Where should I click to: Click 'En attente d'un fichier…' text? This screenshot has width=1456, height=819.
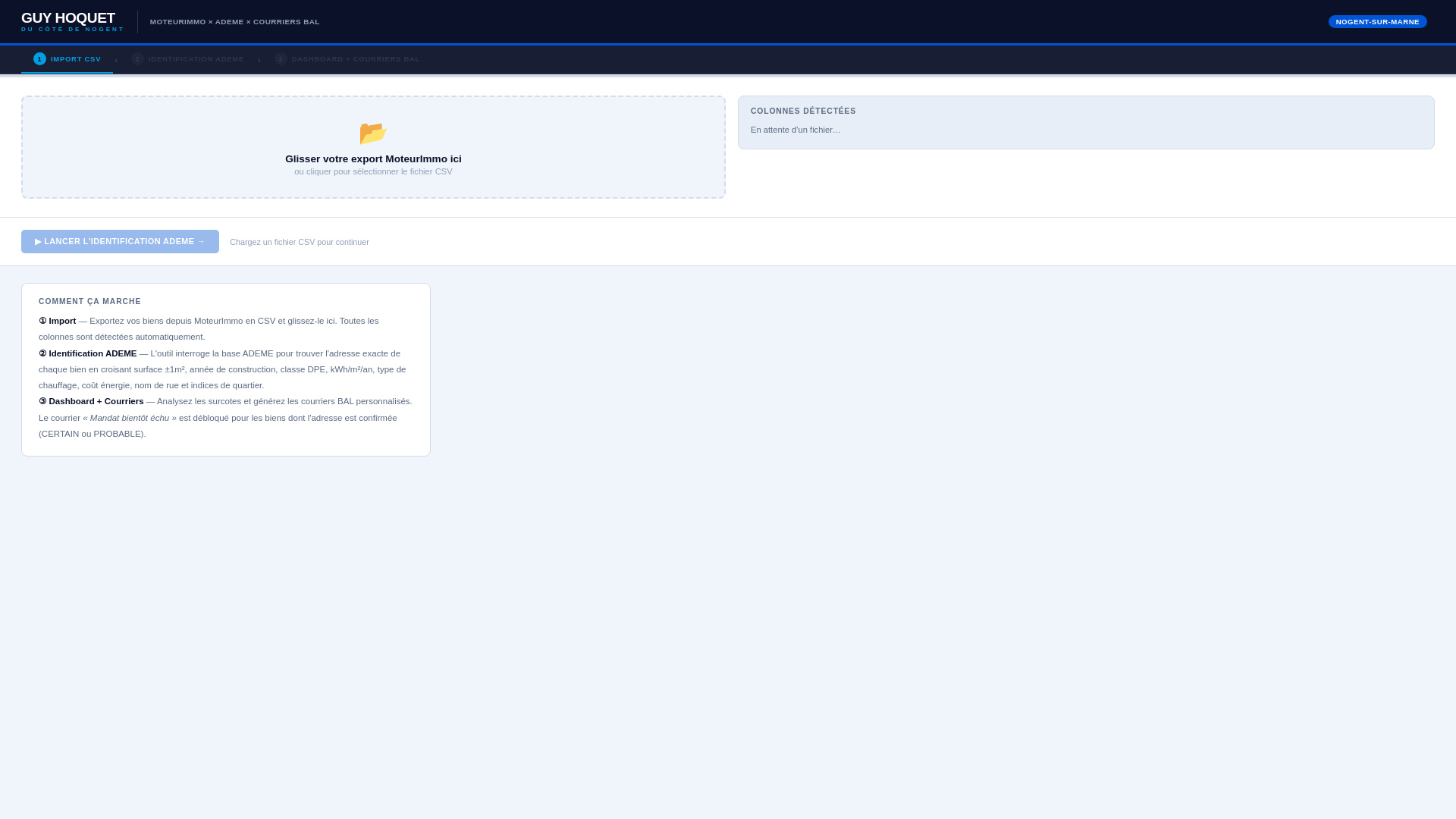pyautogui.click(x=795, y=130)
